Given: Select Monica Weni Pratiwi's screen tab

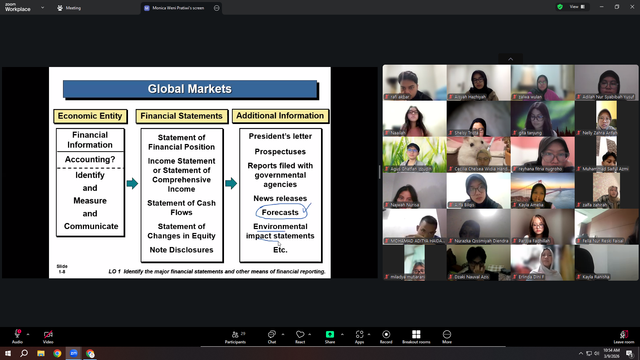Looking at the screenshot, I should click(178, 8).
